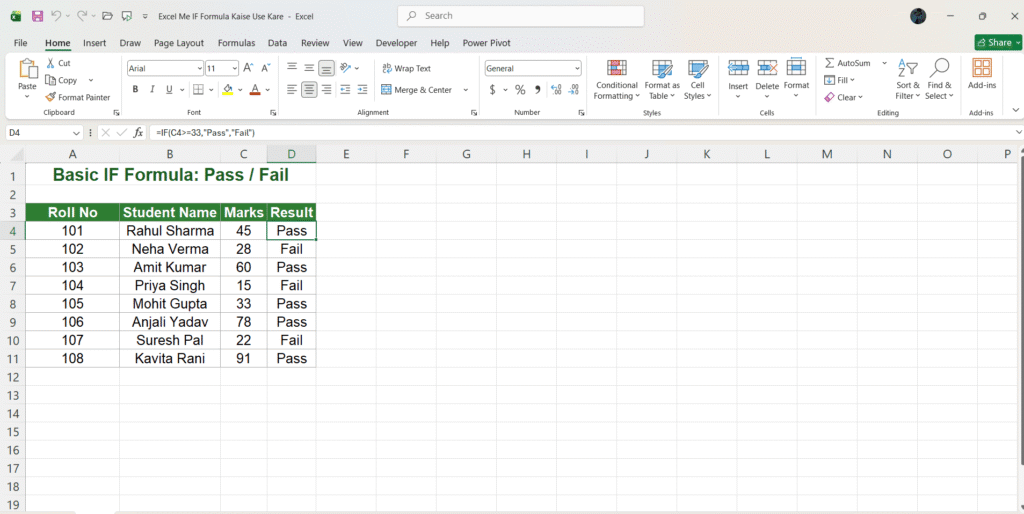The height and width of the screenshot is (514, 1024).
Task: Open Format as Table
Action: coord(662,80)
